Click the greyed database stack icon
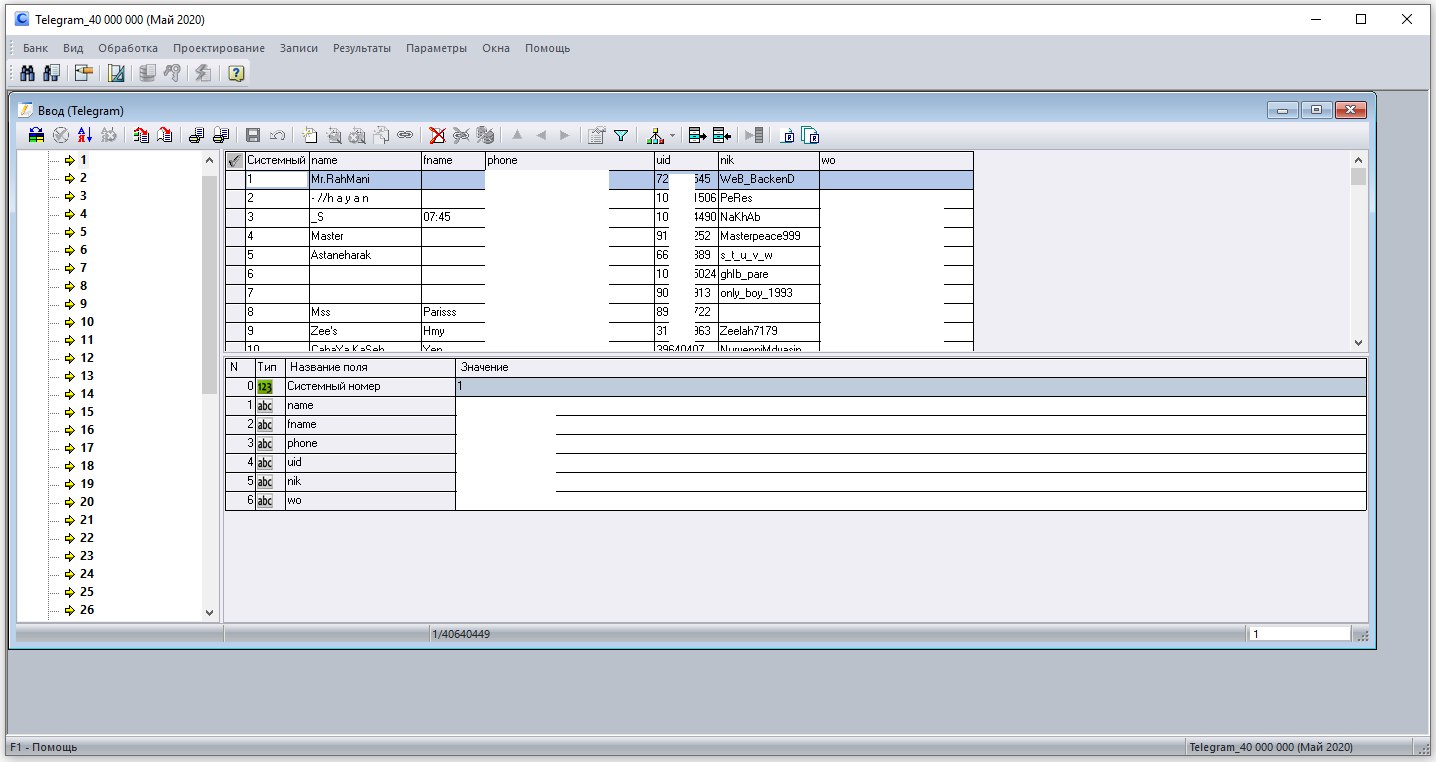The width and height of the screenshot is (1436, 762). click(147, 73)
